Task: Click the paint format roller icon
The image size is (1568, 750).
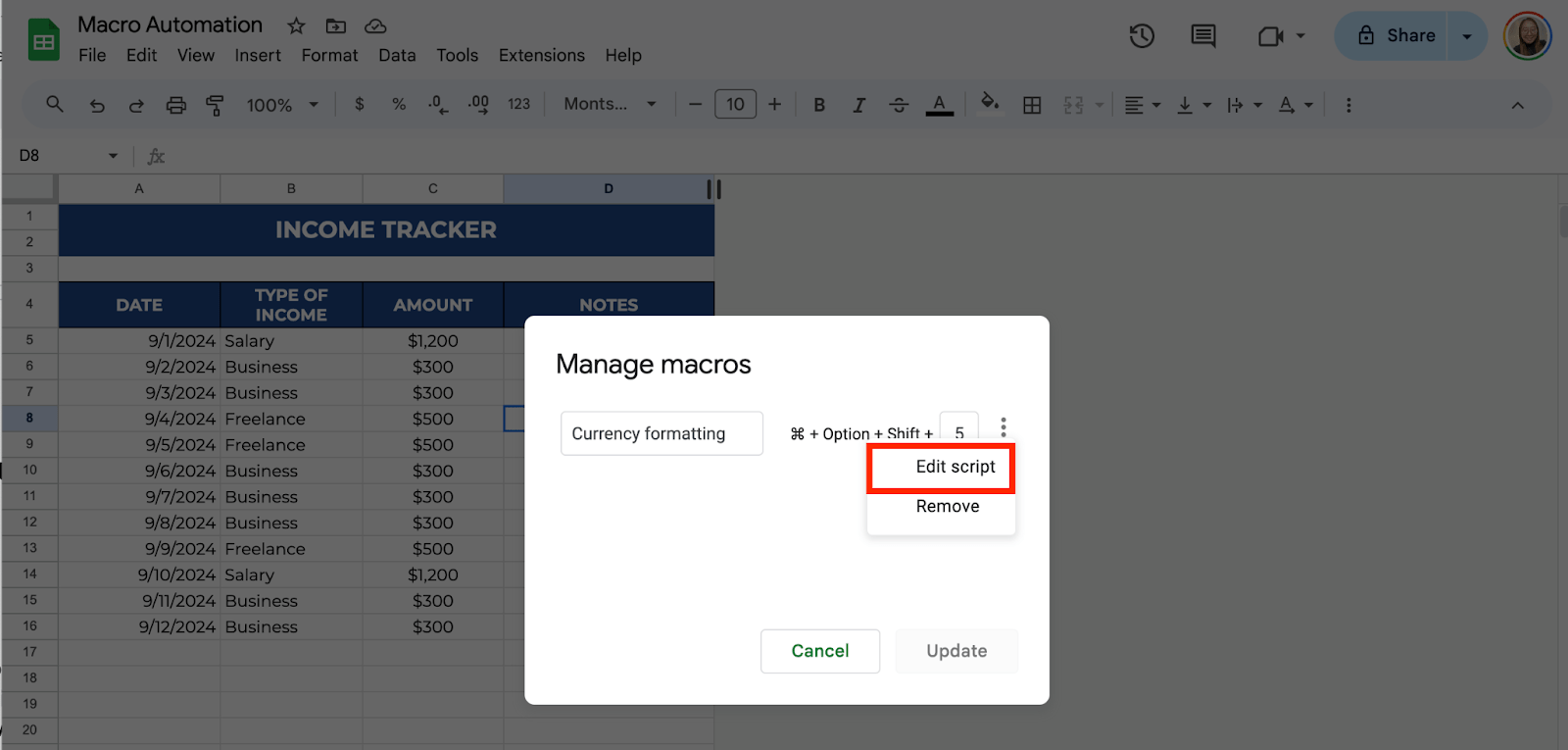Action: click(x=215, y=105)
